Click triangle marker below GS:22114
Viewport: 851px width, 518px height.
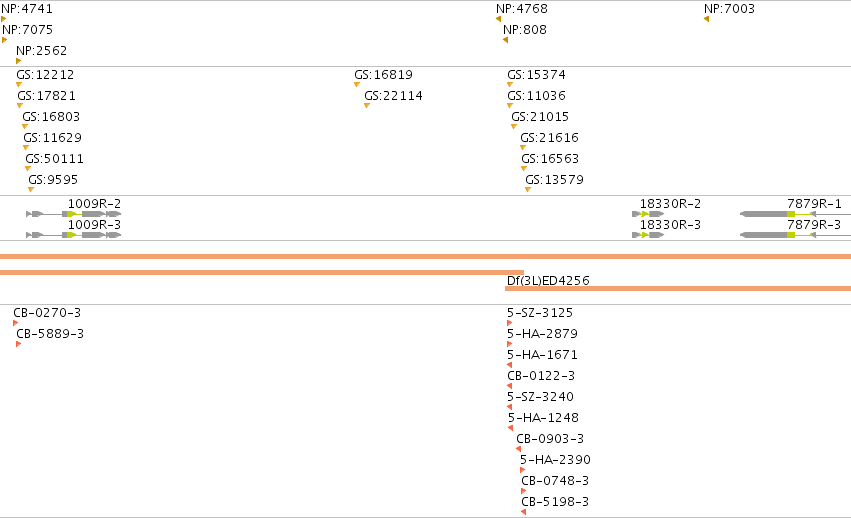[x=367, y=105]
